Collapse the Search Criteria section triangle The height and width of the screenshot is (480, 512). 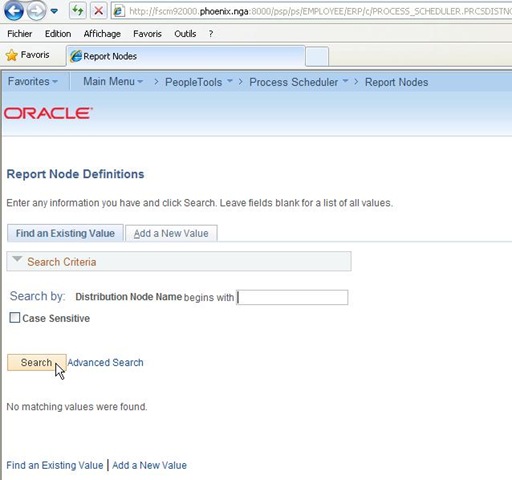17,259
